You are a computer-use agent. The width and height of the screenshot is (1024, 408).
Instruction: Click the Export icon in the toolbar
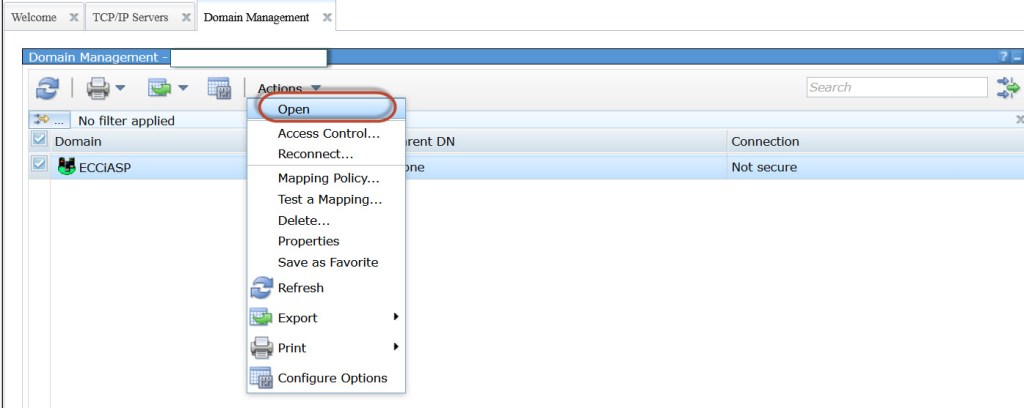tap(160, 89)
